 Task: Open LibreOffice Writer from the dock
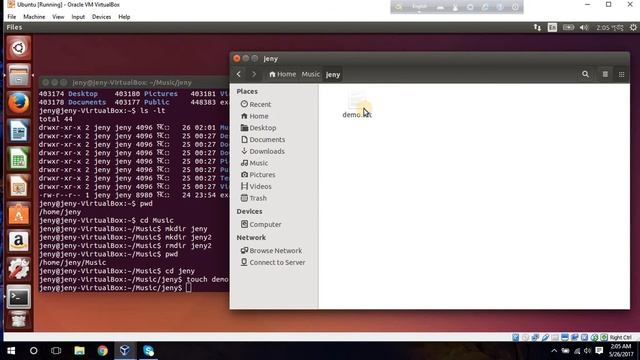18,131
